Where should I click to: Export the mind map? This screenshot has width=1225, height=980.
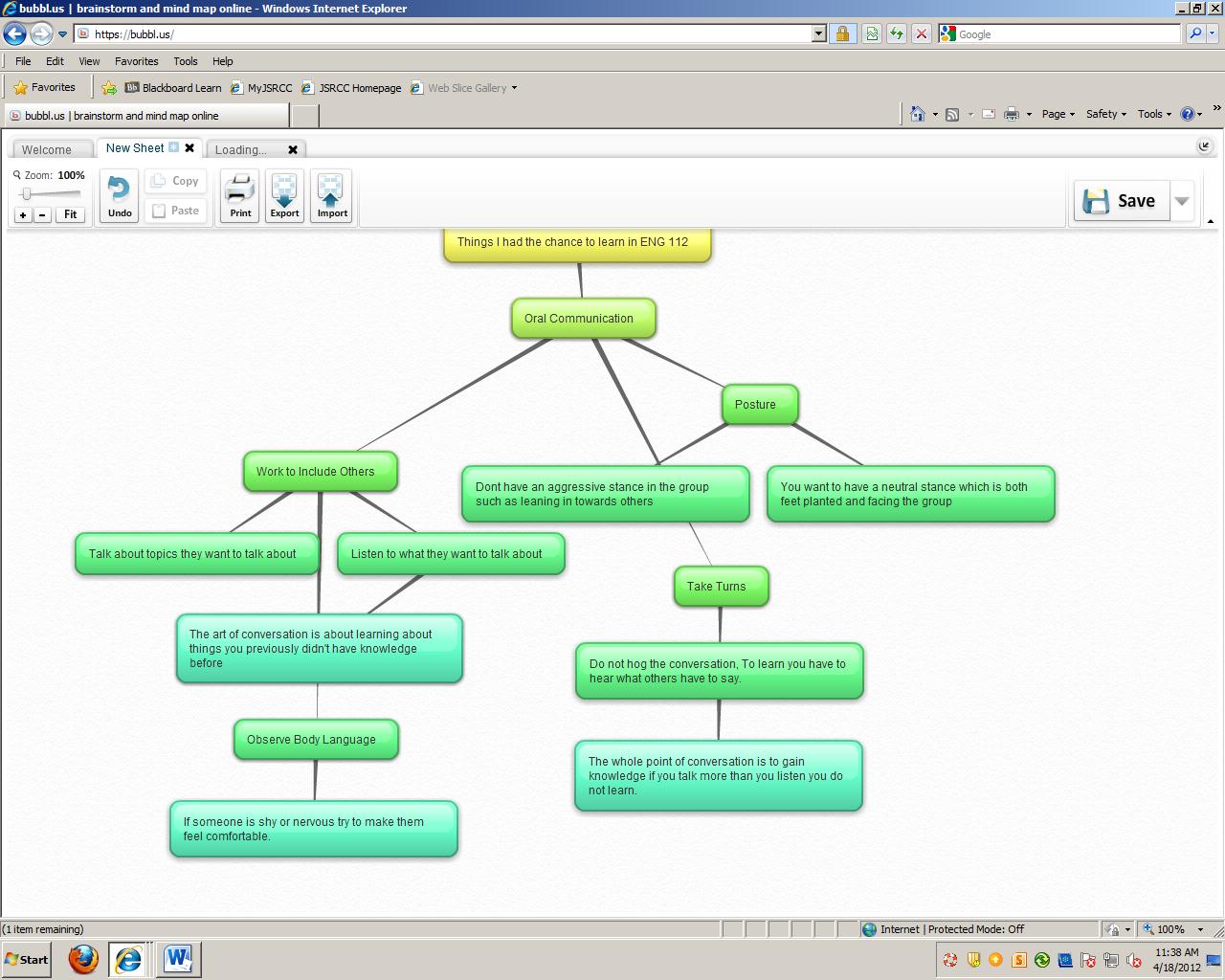click(284, 195)
